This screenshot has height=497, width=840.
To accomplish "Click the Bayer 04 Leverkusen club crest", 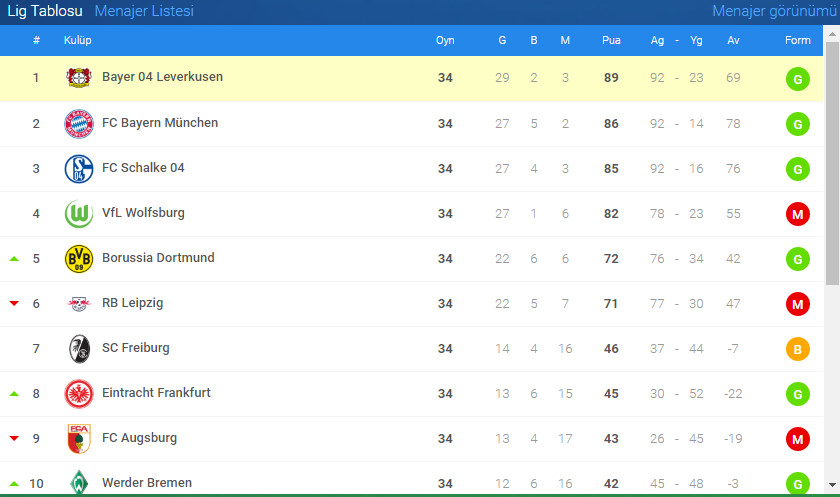I will click(78, 78).
